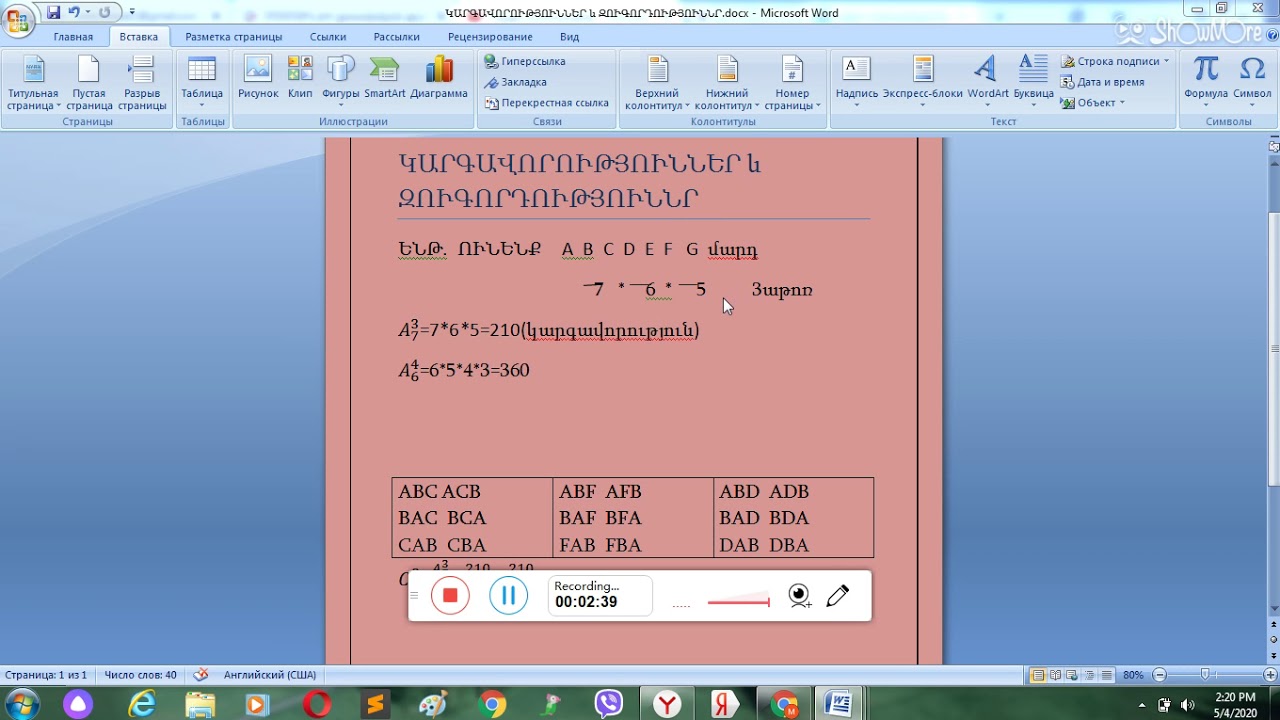Switch to Print Layout view

point(1040,675)
